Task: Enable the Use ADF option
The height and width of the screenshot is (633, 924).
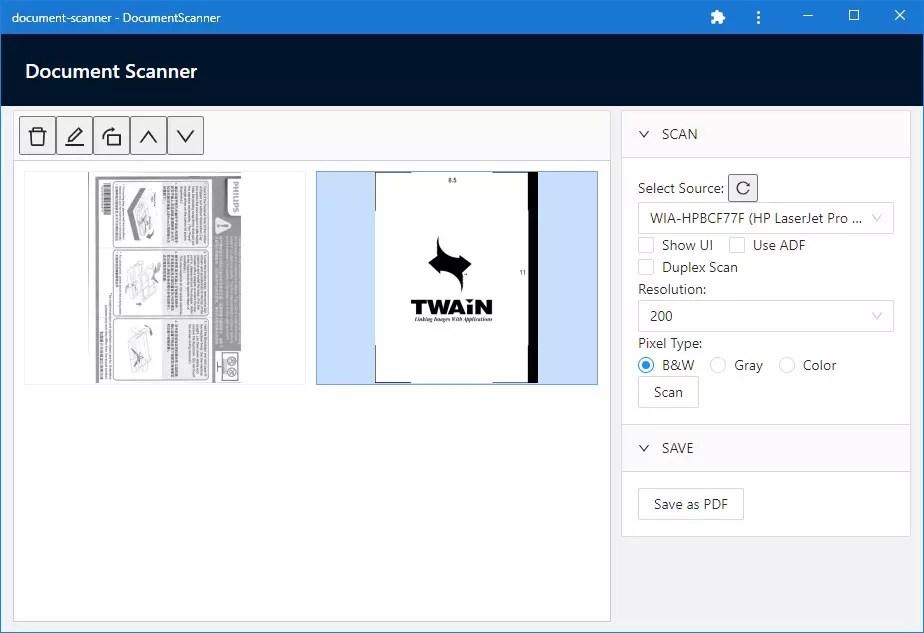Action: click(x=737, y=244)
